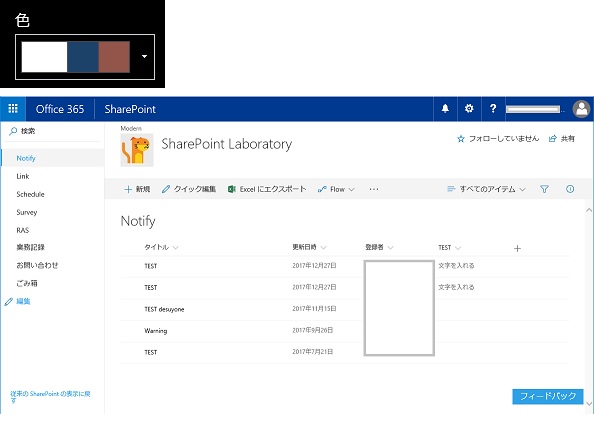Screen dimensions: 594x430
Task: Select RAS in left navigation
Action: tap(23, 230)
